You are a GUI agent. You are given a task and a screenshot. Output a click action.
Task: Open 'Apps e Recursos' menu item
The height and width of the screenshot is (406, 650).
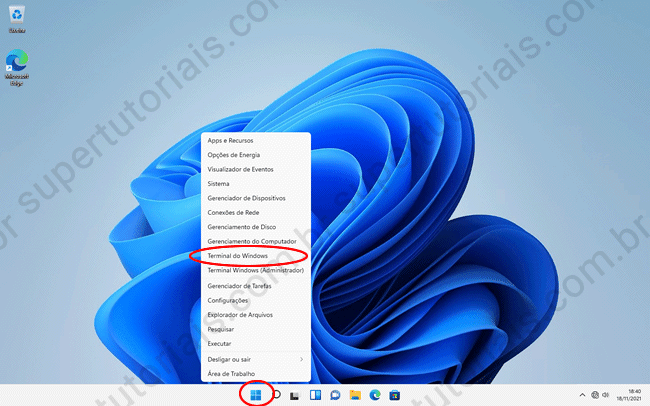(233, 140)
